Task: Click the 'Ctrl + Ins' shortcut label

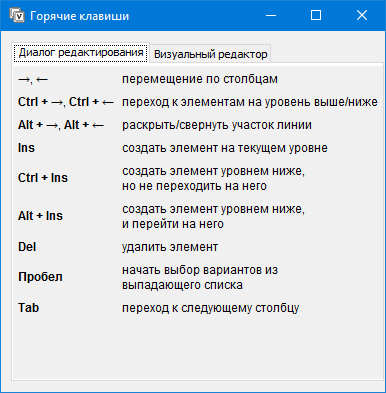Action: click(43, 178)
